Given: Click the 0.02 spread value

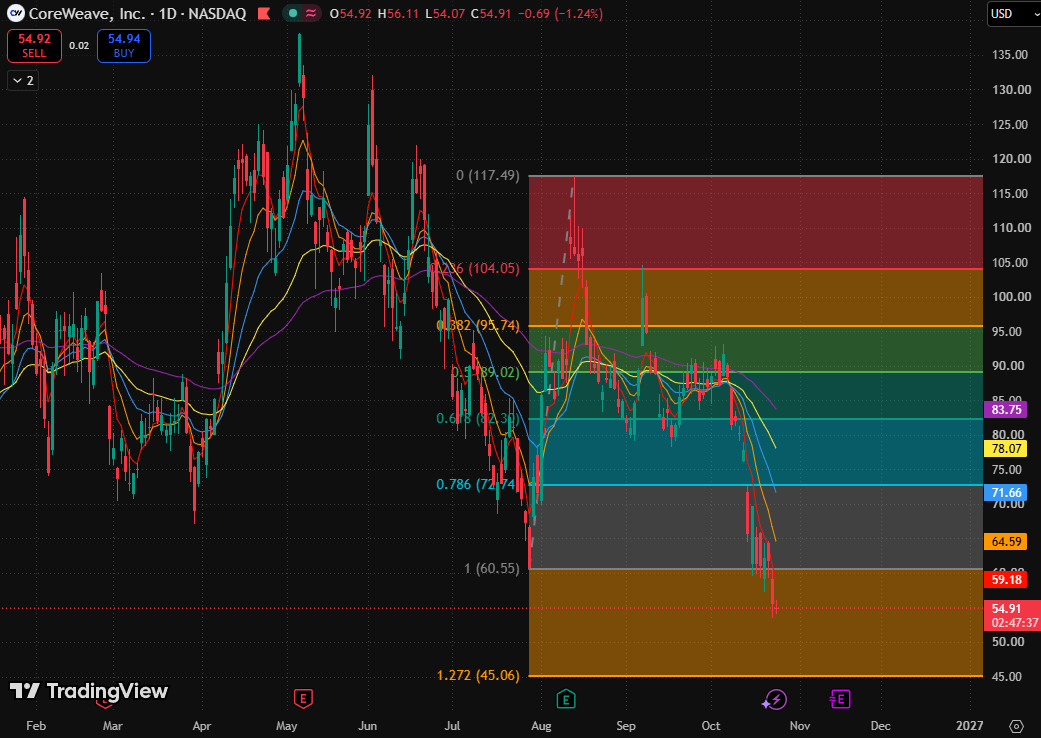Looking at the screenshot, I should click(79, 46).
